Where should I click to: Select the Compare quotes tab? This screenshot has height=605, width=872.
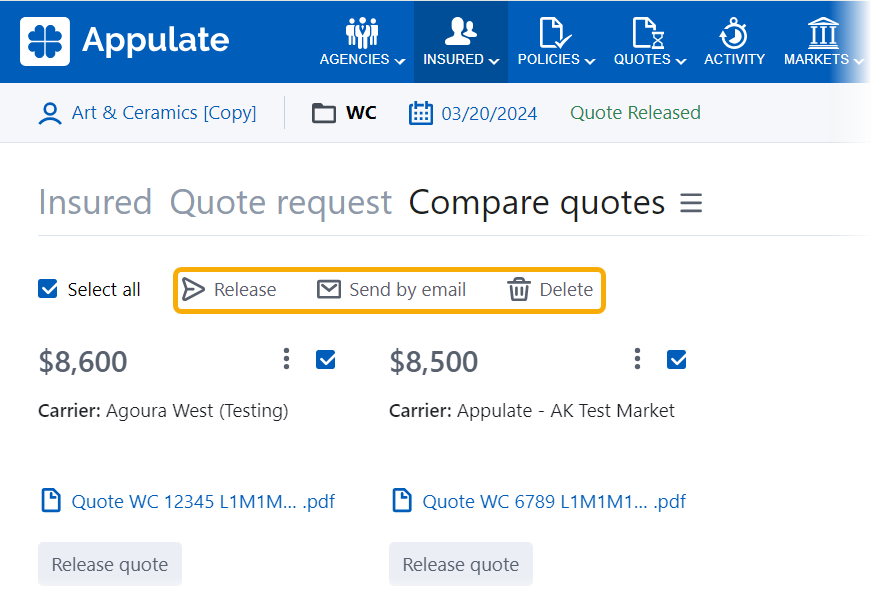[x=537, y=202]
